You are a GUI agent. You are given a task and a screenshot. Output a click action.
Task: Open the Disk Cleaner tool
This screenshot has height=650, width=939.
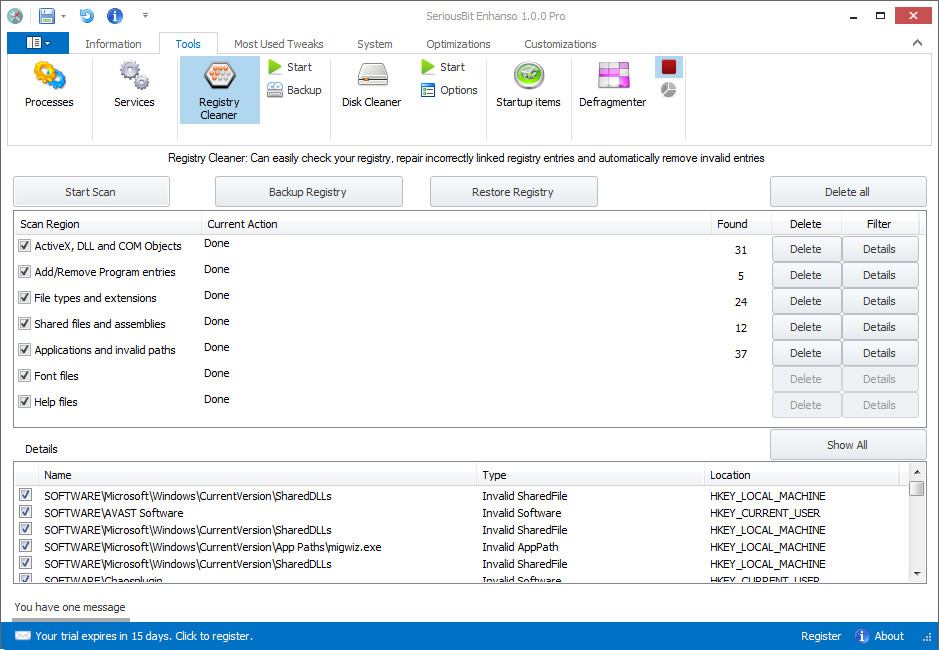click(x=371, y=85)
